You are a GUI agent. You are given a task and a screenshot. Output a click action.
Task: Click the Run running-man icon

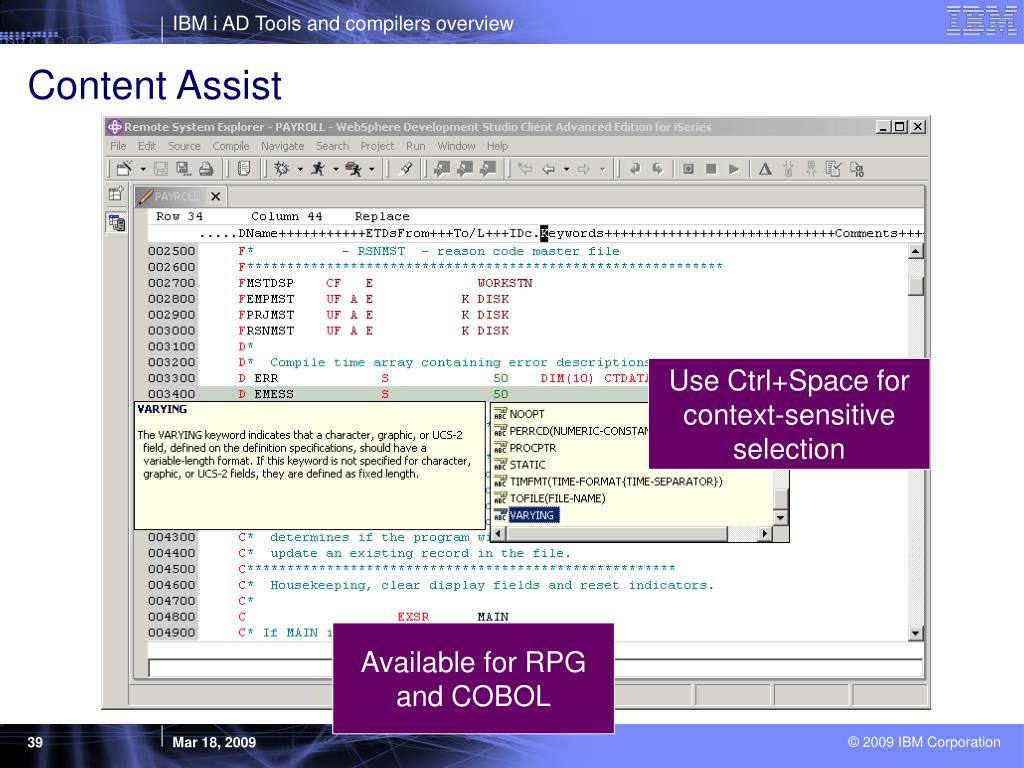tap(318, 169)
